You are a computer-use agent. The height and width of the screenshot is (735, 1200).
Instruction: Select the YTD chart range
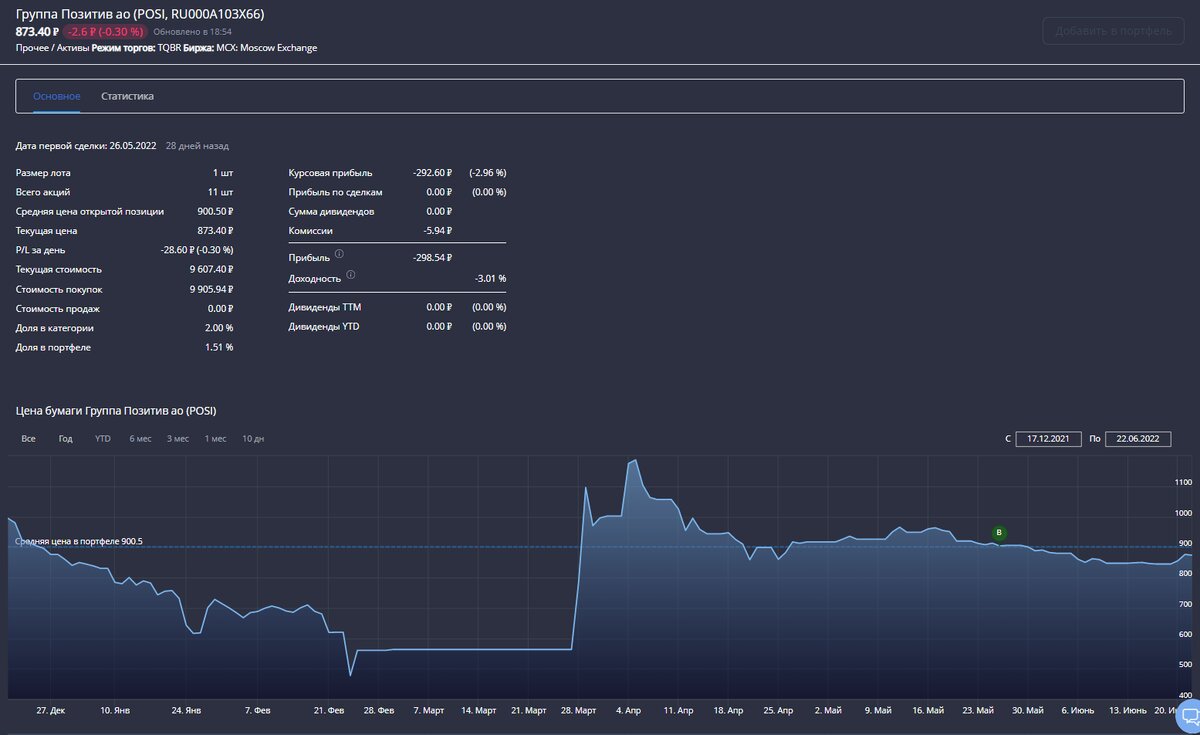click(102, 439)
